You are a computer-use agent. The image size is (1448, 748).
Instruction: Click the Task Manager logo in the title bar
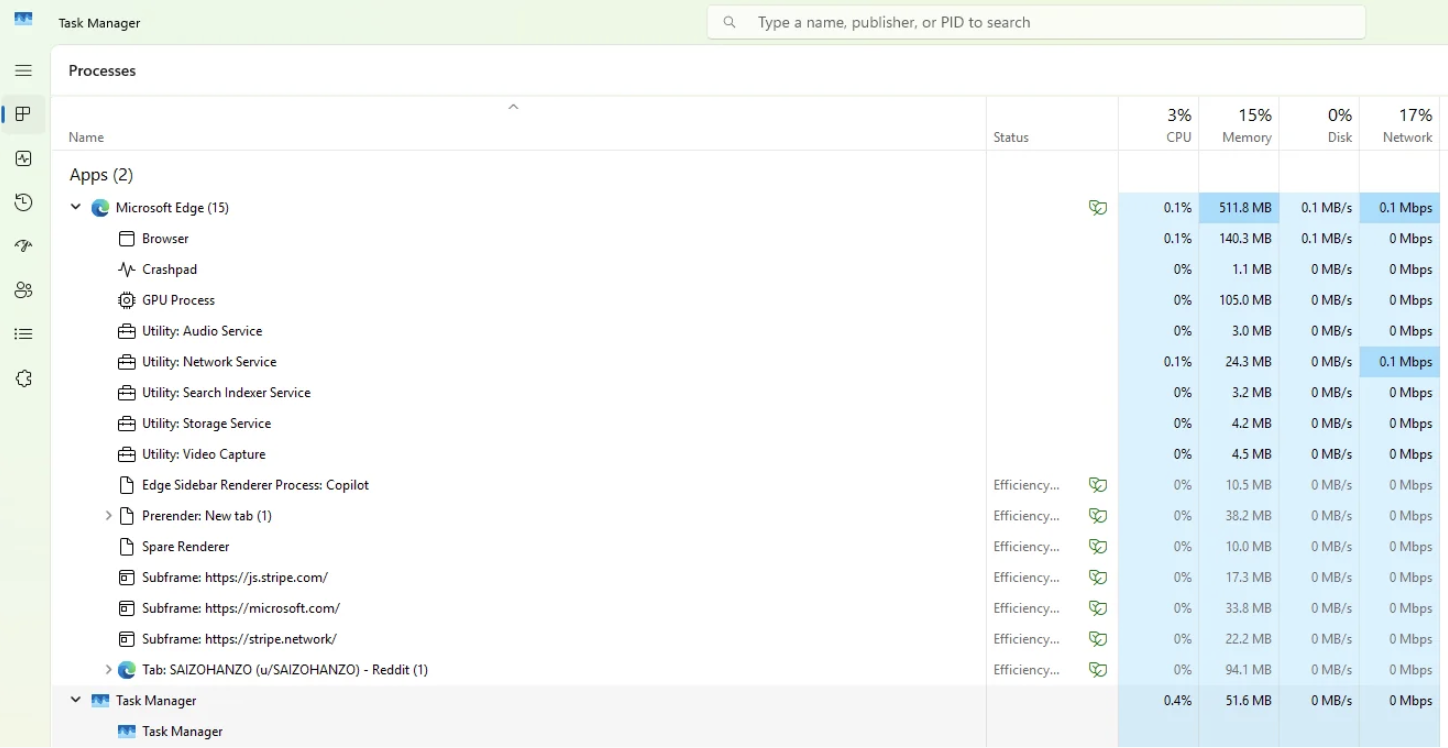click(23, 18)
